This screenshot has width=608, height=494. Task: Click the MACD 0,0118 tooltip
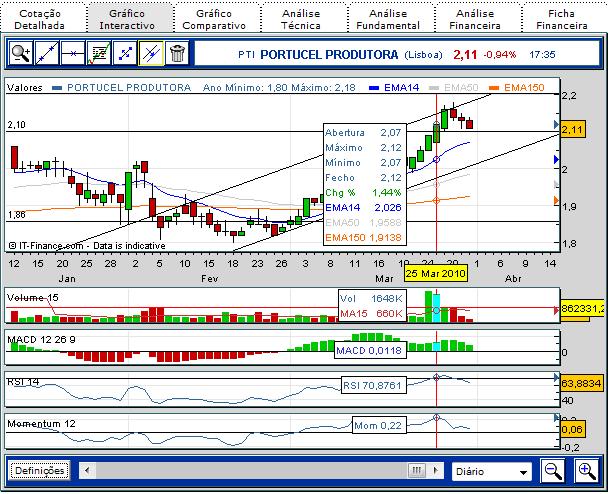pyautogui.click(x=369, y=351)
